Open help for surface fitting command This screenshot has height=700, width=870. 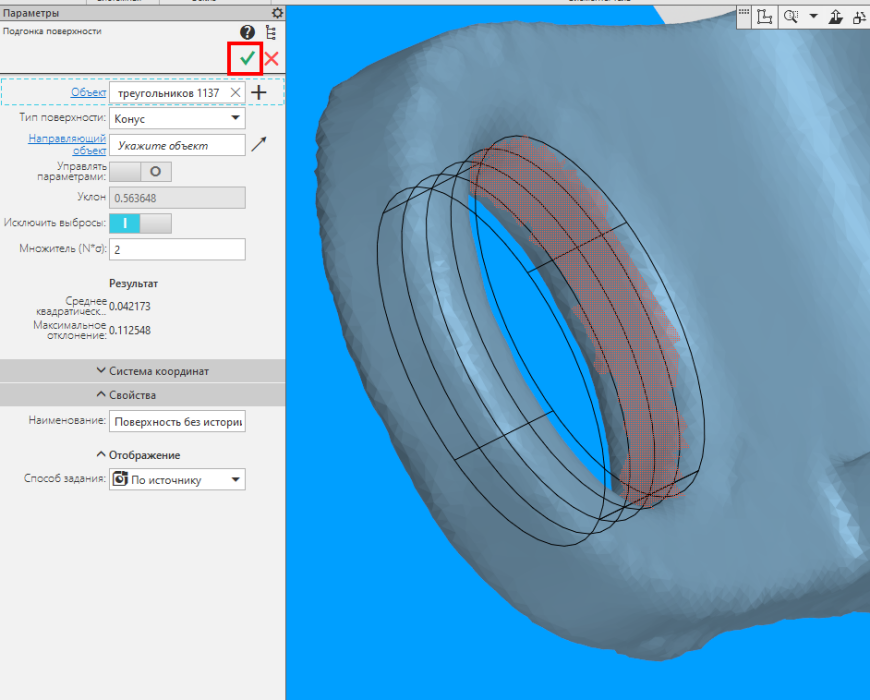coord(247,32)
